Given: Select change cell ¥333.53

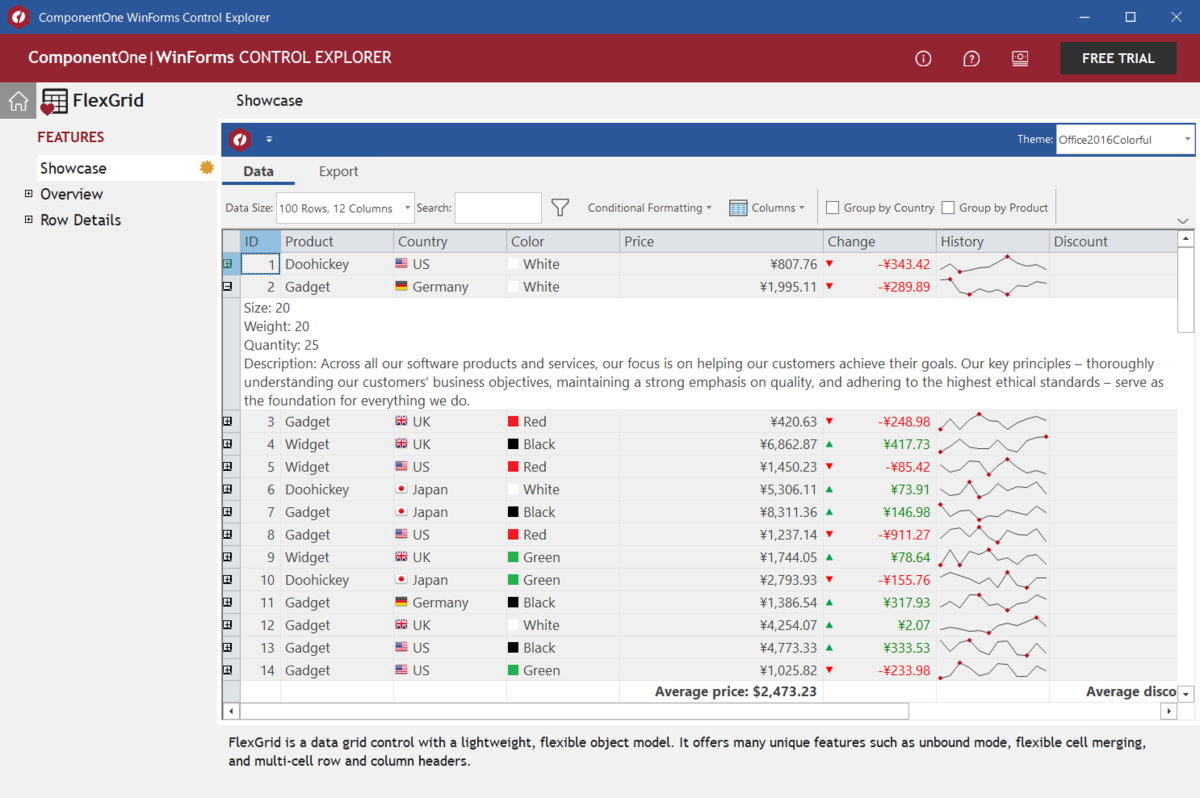Looking at the screenshot, I should (x=880, y=648).
